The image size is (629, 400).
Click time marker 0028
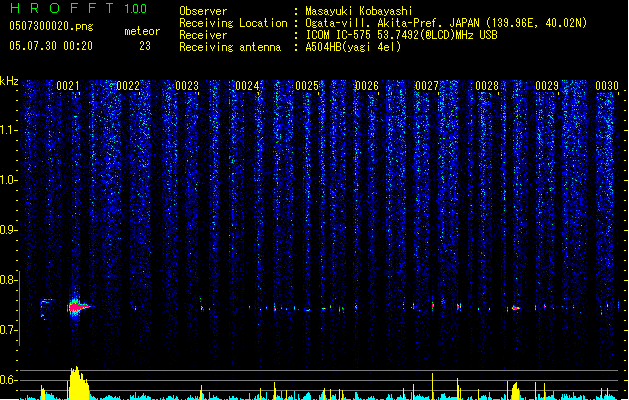click(487, 86)
